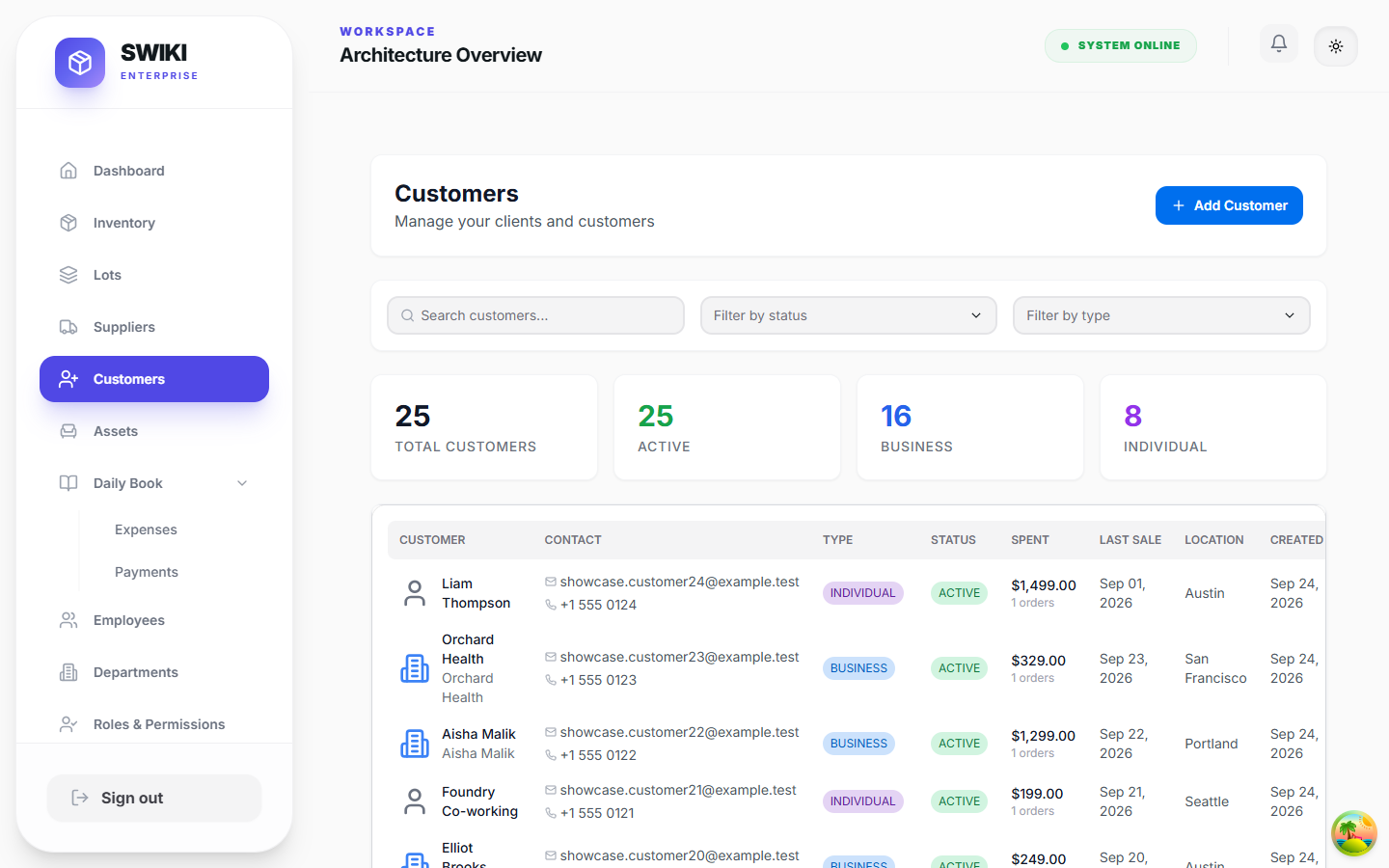Open the Filter by type dropdown
This screenshot has height=868, width=1389.
click(1161, 315)
